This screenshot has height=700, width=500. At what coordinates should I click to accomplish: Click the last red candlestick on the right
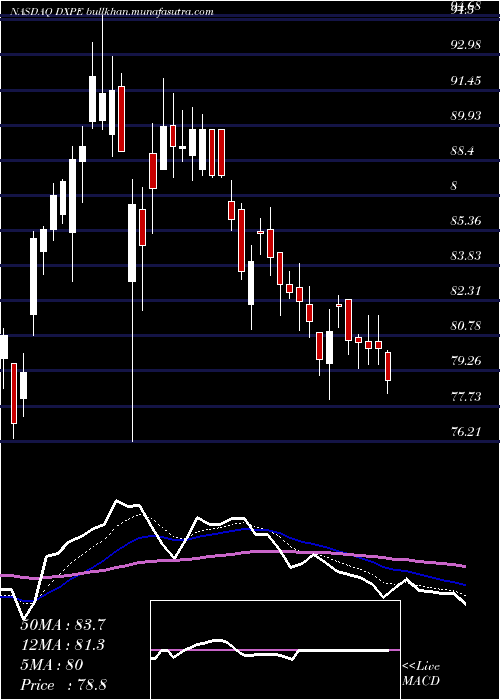point(388,367)
